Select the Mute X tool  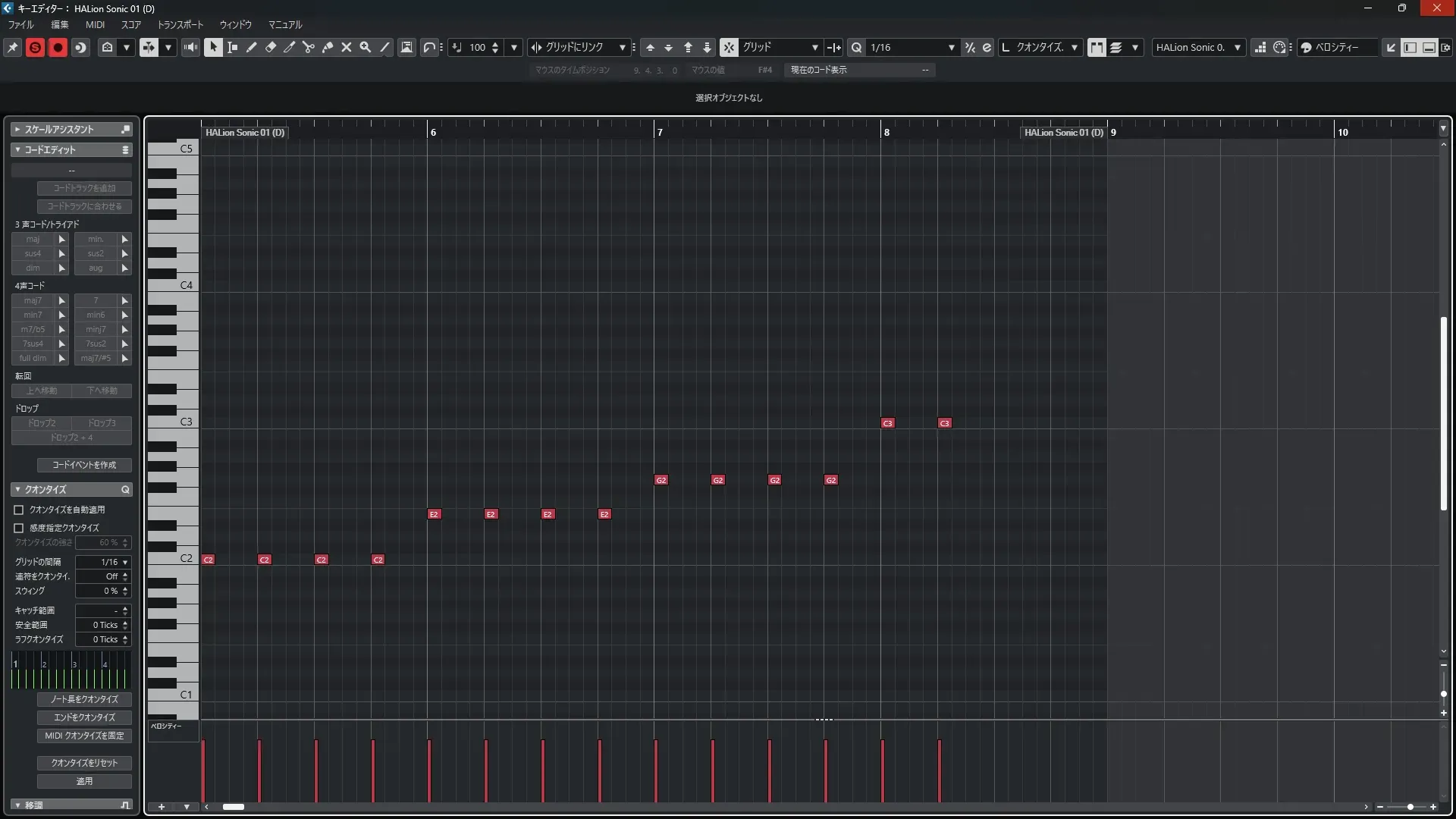(347, 47)
